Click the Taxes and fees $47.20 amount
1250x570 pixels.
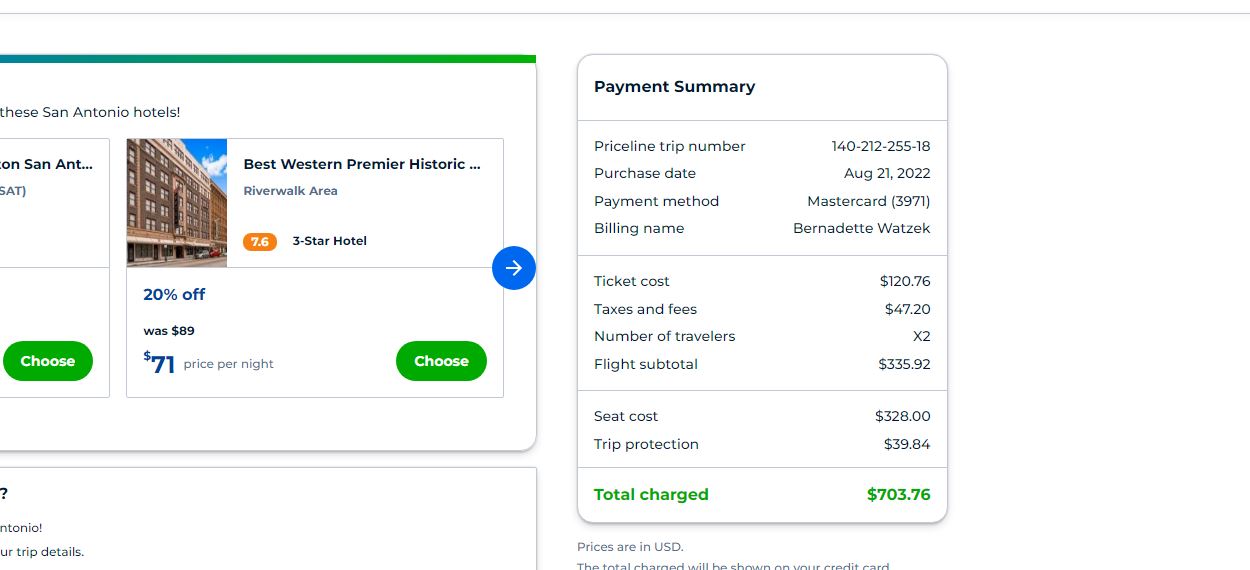pos(907,309)
